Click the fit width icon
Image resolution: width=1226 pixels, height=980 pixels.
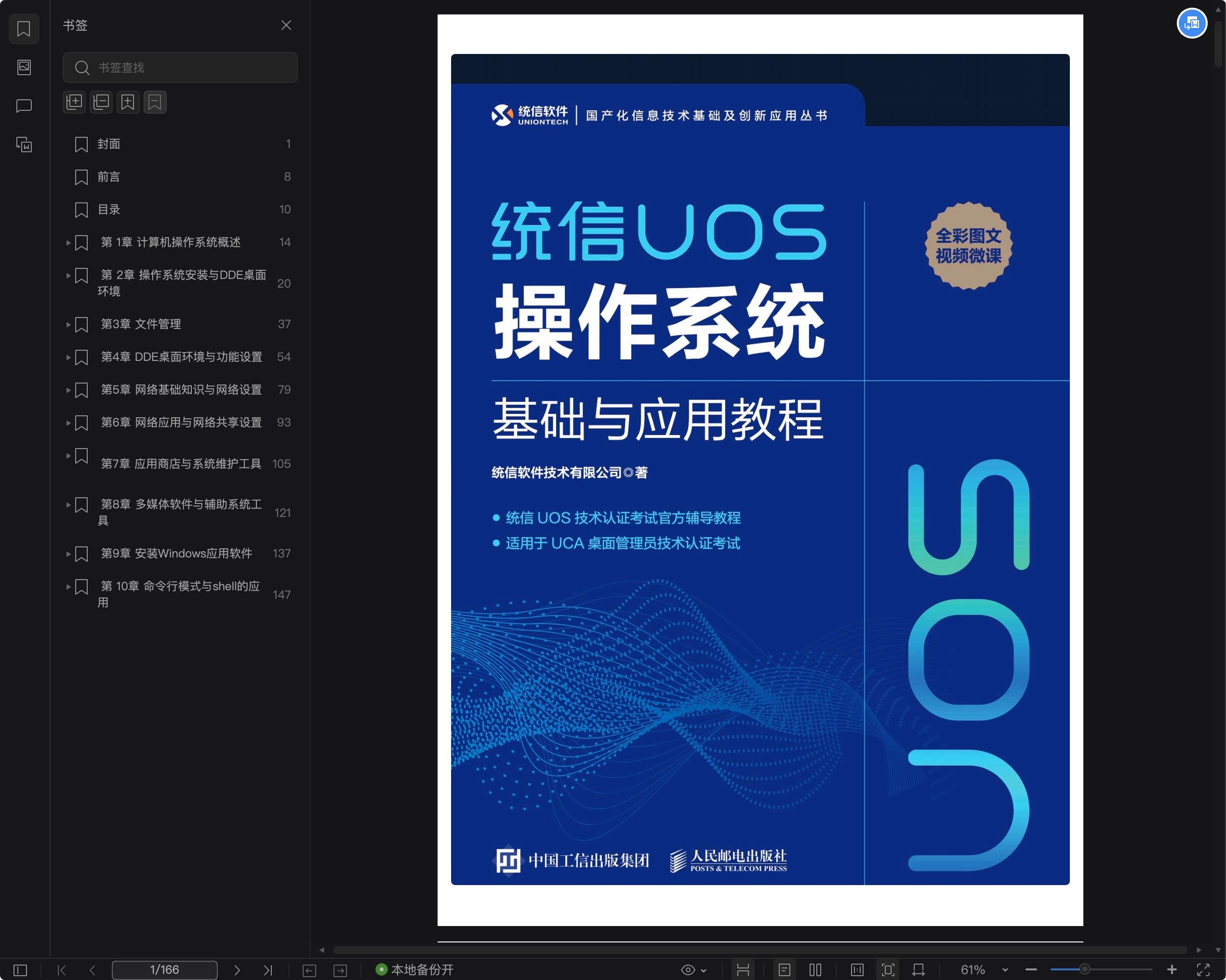click(x=919, y=970)
